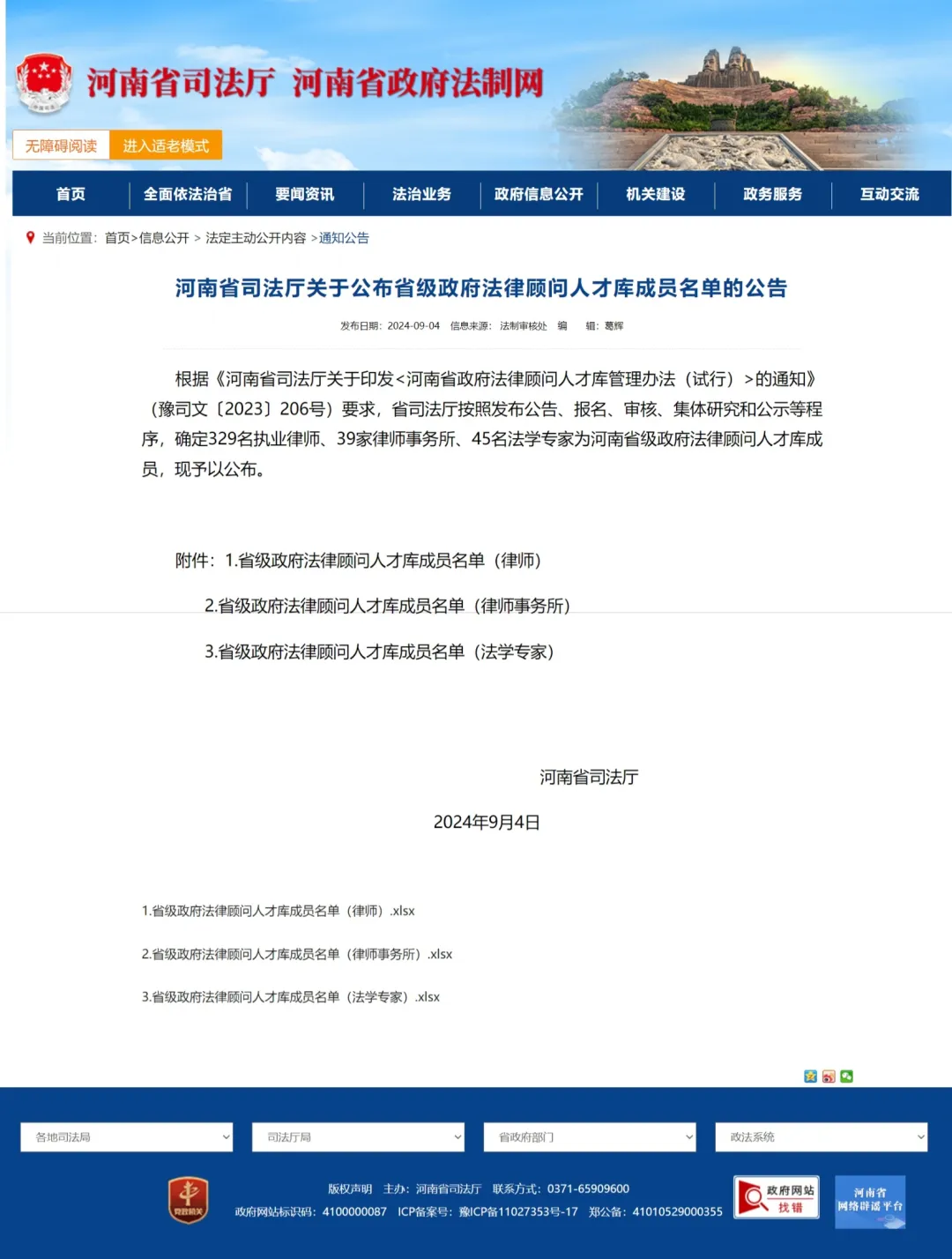Click 首页 in the breadcrumb trail
The height and width of the screenshot is (1259, 952).
pyautogui.click(x=117, y=238)
